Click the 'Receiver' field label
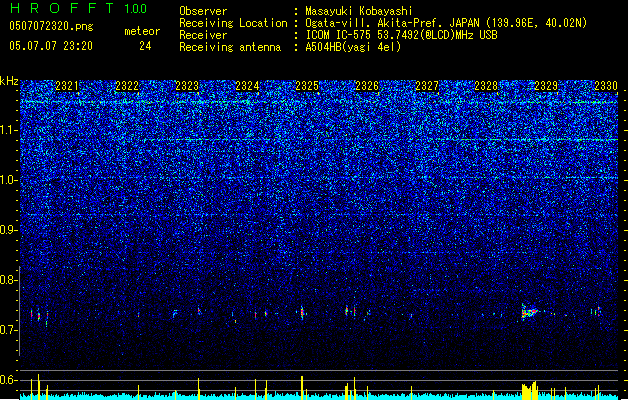 pos(203,35)
